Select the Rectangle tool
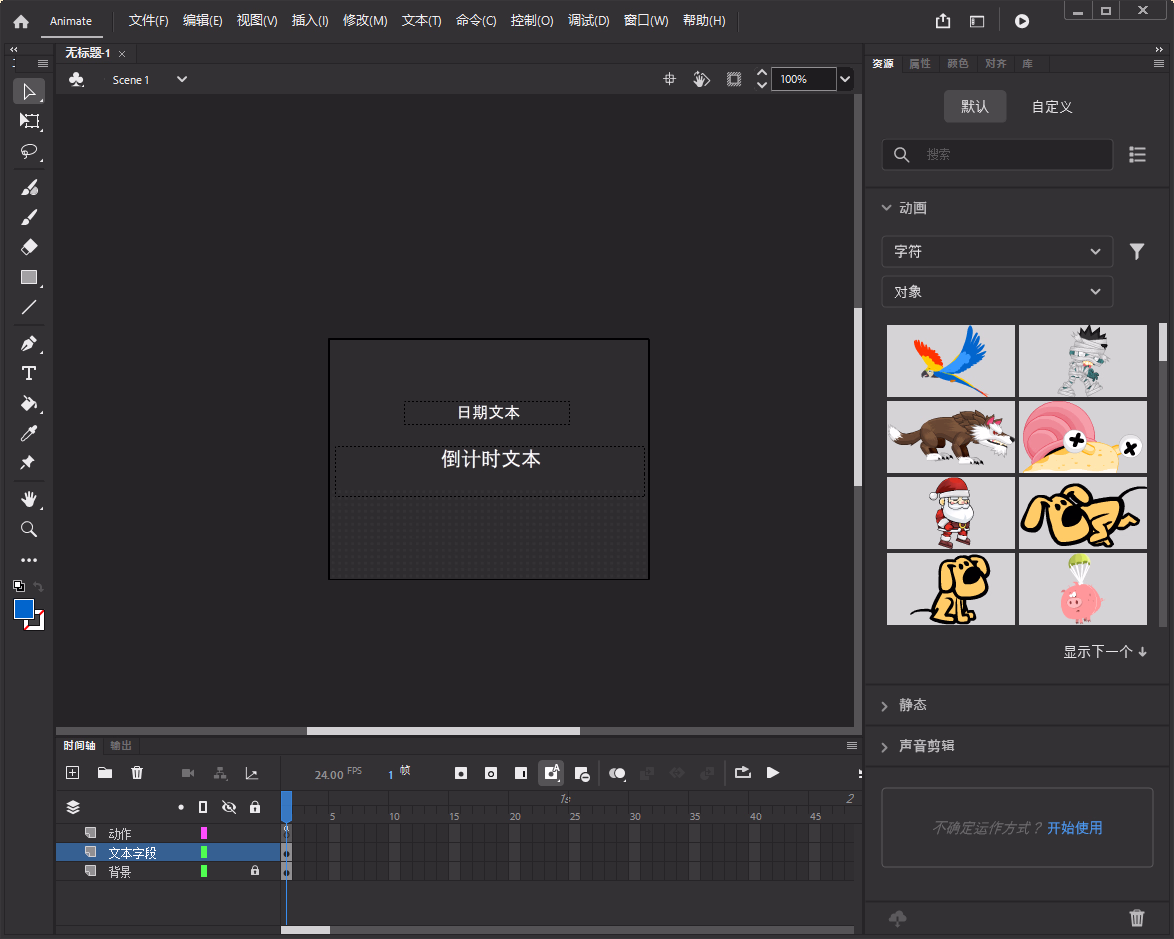1174x939 pixels. click(x=28, y=277)
